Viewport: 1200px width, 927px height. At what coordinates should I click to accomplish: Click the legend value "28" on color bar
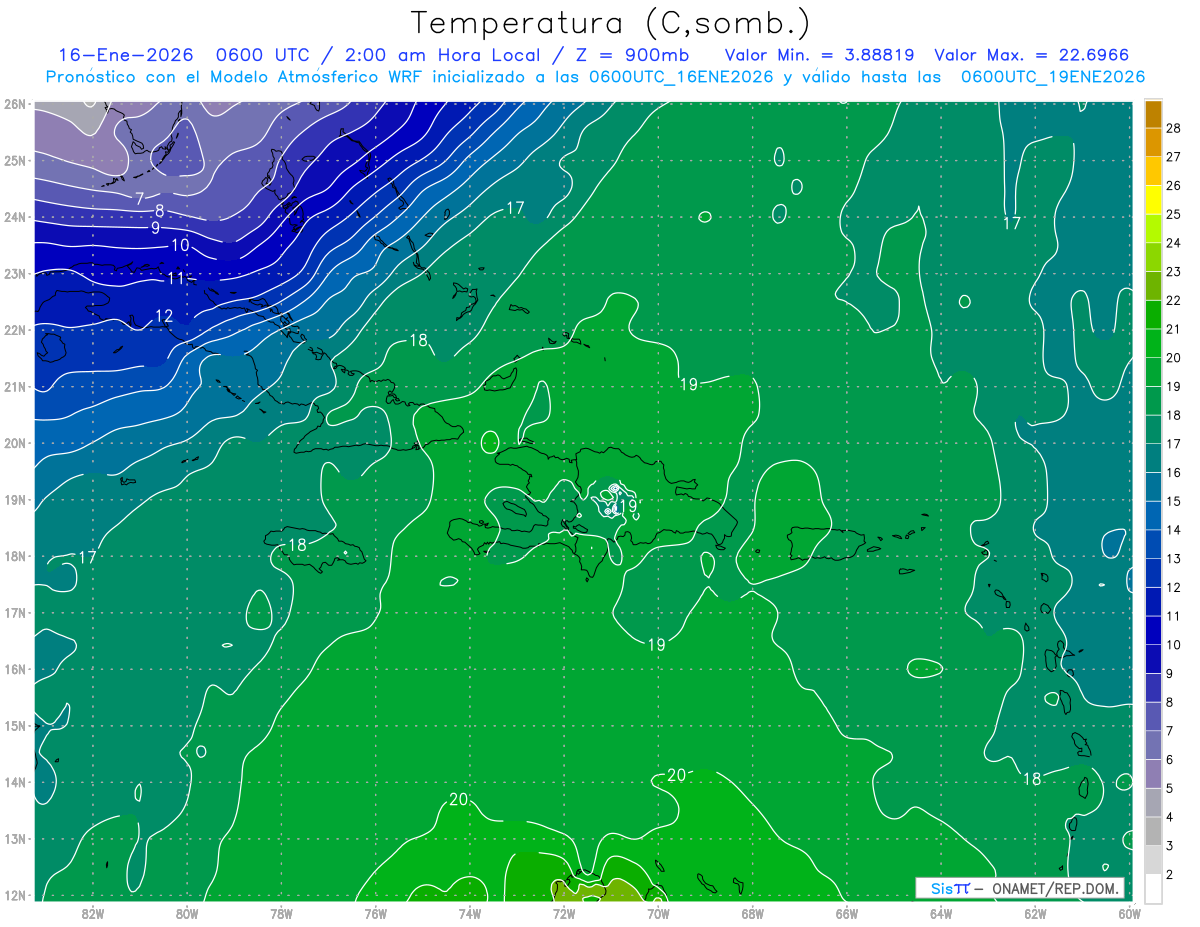(1174, 129)
